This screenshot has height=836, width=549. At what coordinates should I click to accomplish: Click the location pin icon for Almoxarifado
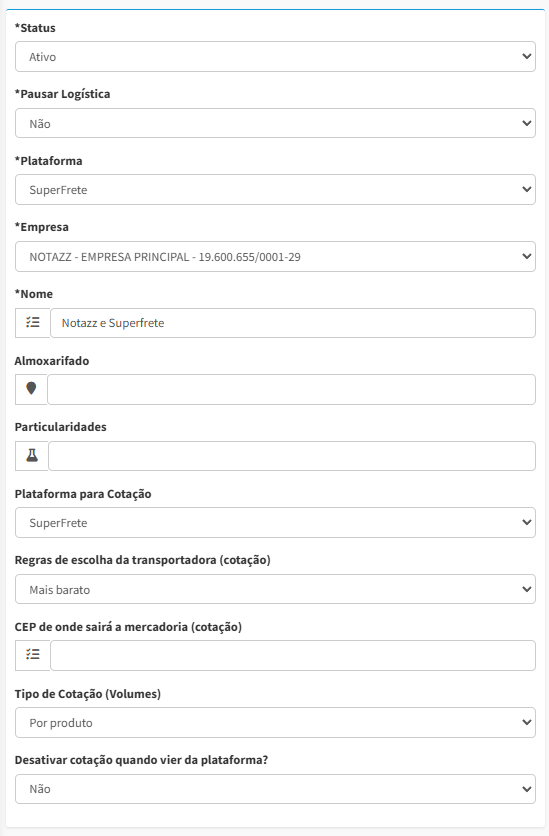[31, 389]
